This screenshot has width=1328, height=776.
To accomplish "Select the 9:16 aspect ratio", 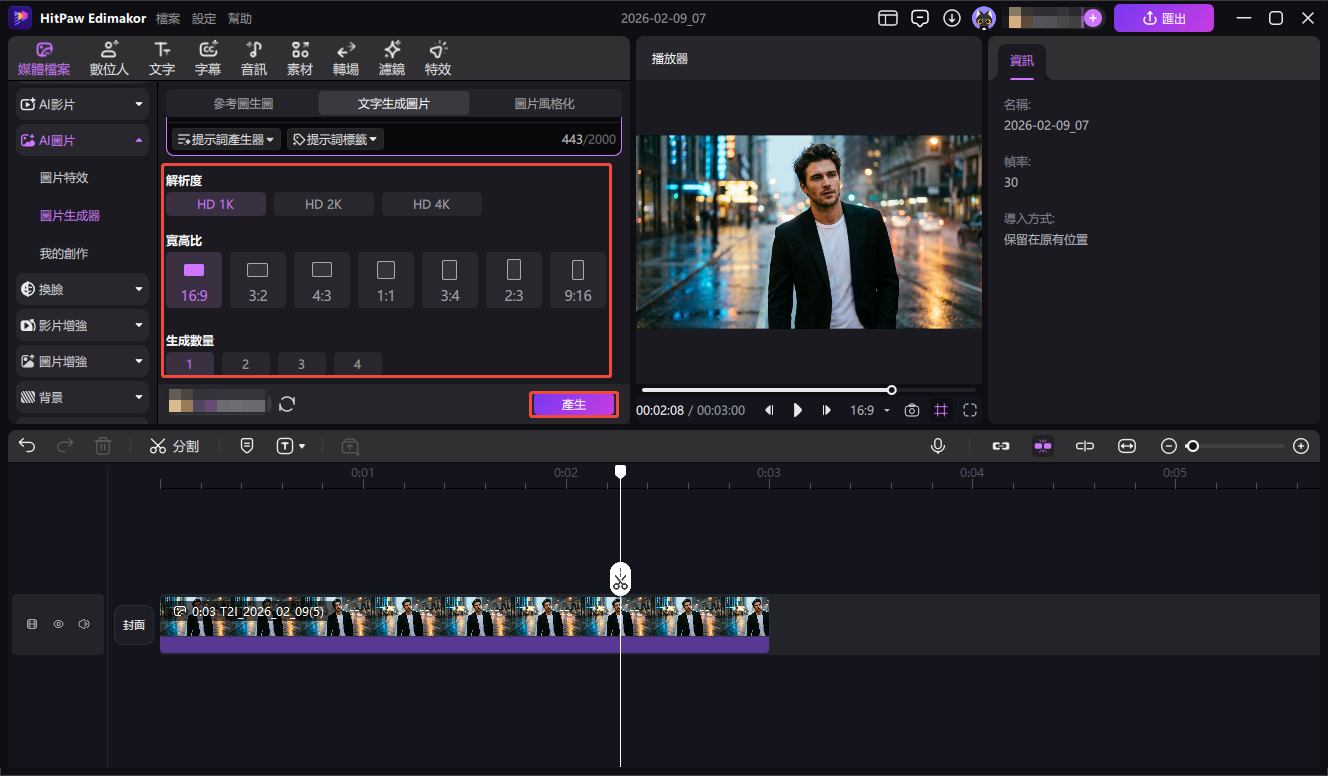I will coord(578,280).
